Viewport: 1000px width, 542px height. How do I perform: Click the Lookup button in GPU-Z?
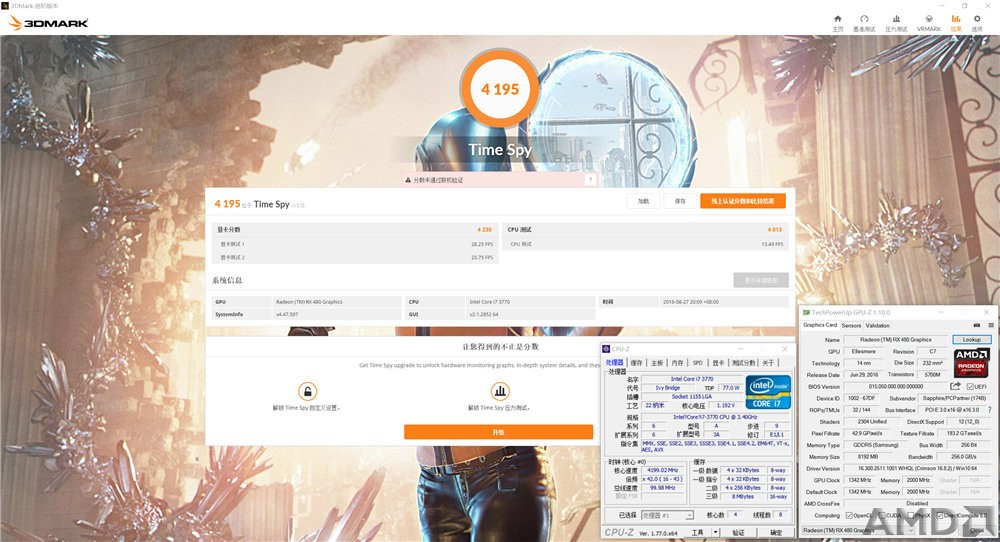[971, 340]
